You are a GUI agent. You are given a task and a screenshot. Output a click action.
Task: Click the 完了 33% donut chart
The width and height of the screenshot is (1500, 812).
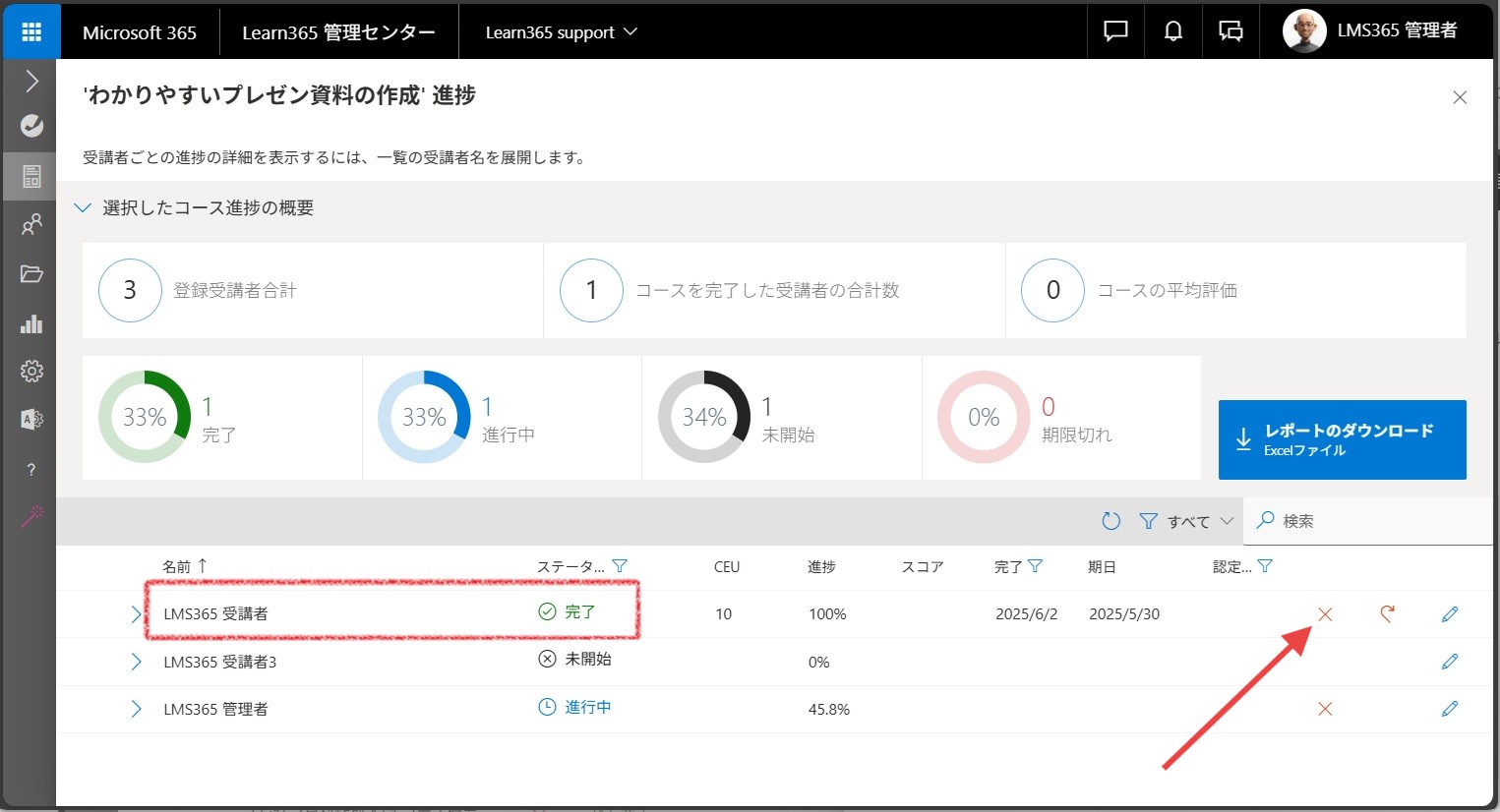[x=145, y=417]
